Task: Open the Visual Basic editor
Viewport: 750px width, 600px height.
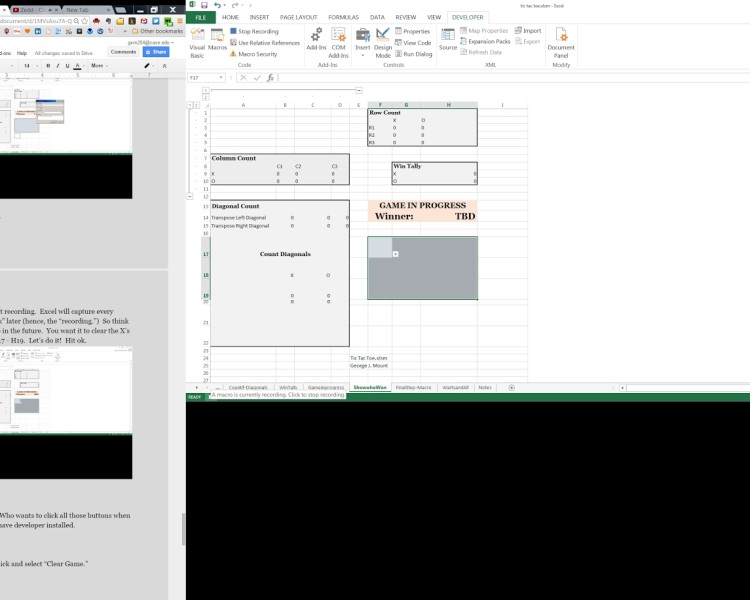Action: click(197, 40)
